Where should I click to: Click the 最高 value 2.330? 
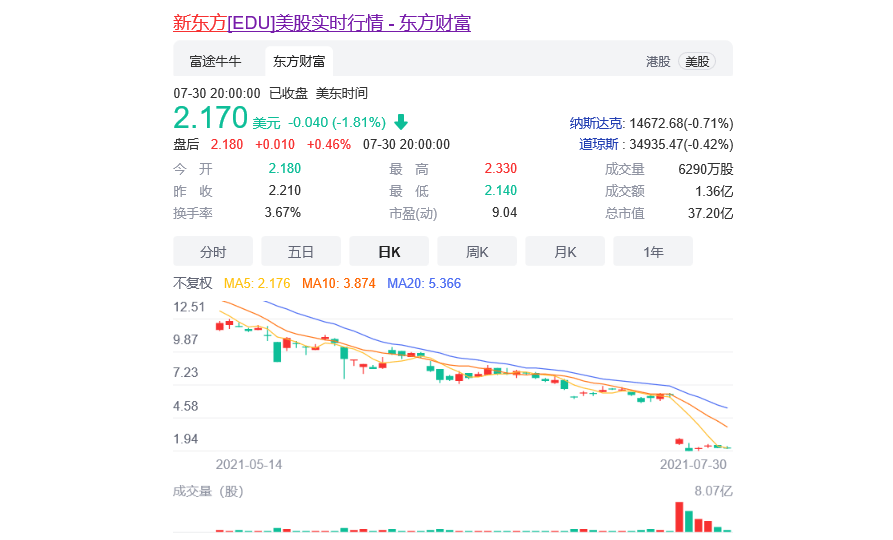click(x=501, y=168)
